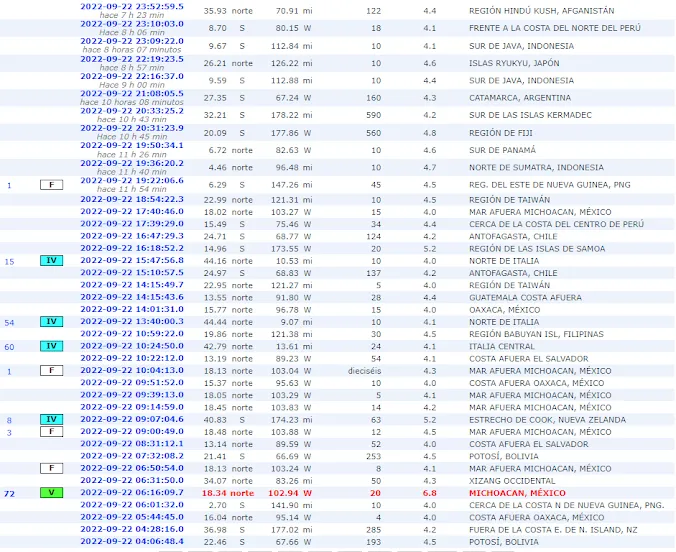Open the 2022-09-22 18:54:22.3 event link
The image size is (676, 552).
coord(132,199)
